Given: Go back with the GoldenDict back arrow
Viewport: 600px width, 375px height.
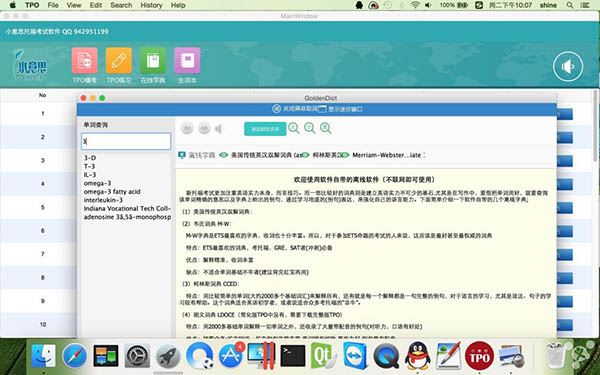Looking at the screenshot, I should 187,129.
